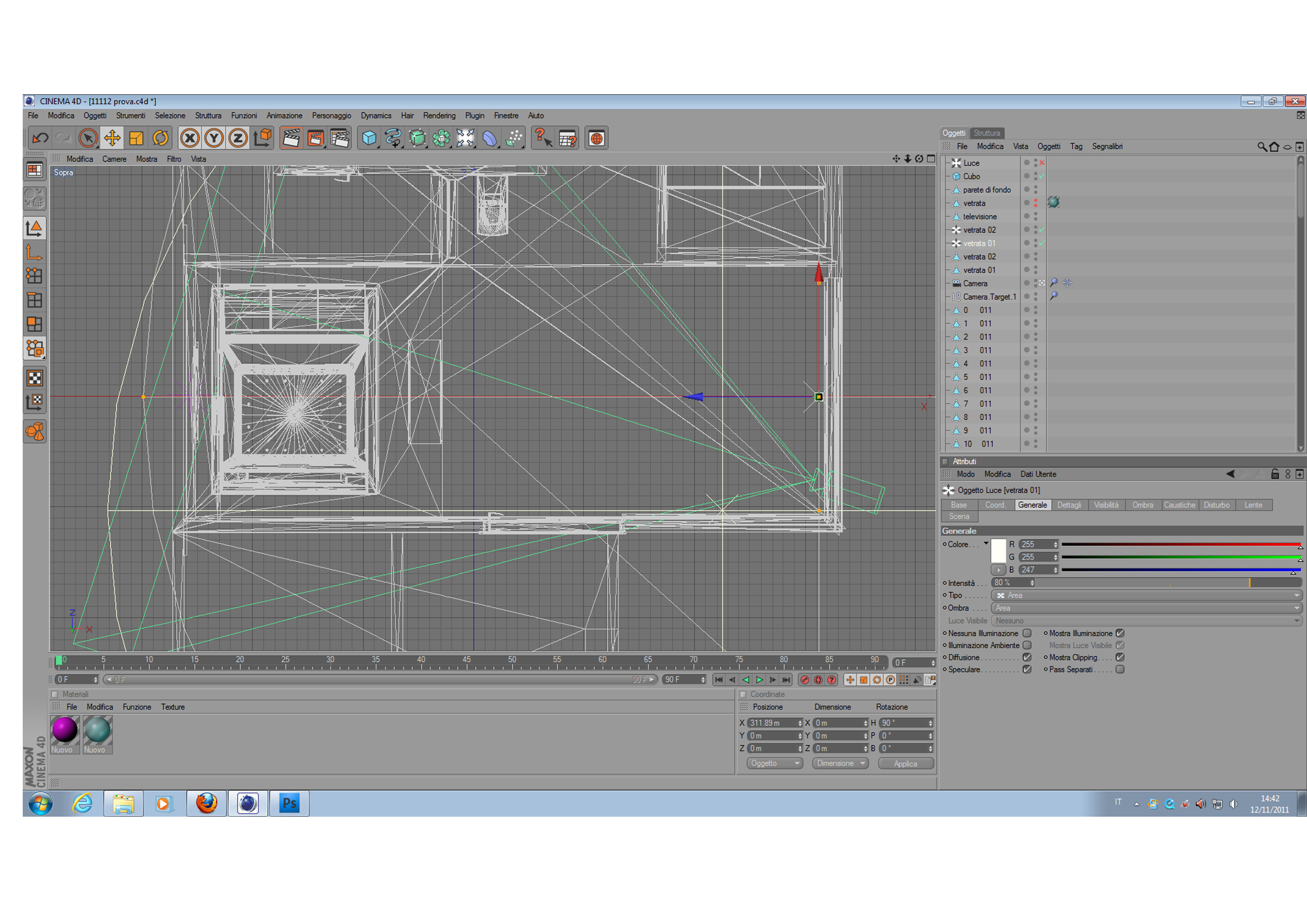
Task: Add a cube primitive object
Action: click(369, 138)
